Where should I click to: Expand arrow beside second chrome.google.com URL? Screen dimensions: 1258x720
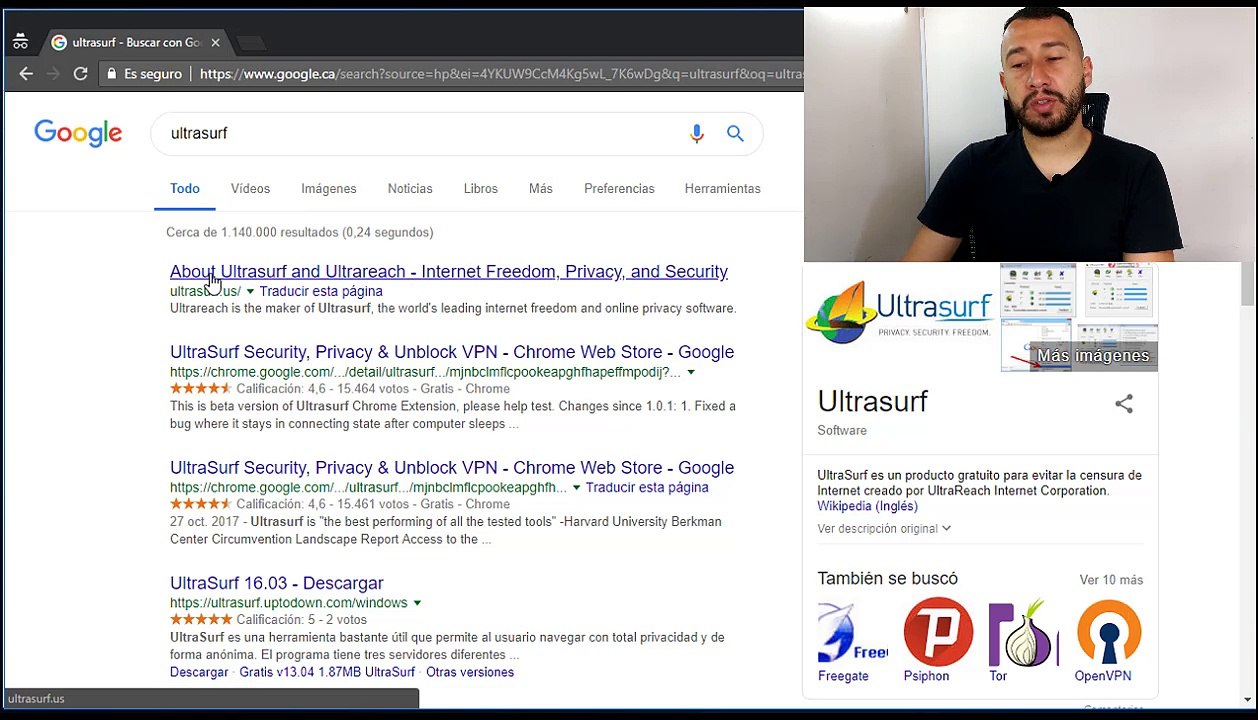[x=576, y=488]
